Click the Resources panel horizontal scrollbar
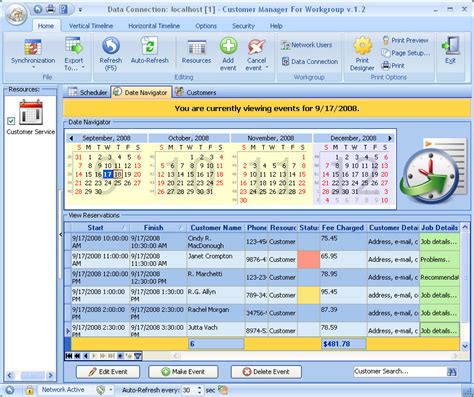 (x=30, y=375)
